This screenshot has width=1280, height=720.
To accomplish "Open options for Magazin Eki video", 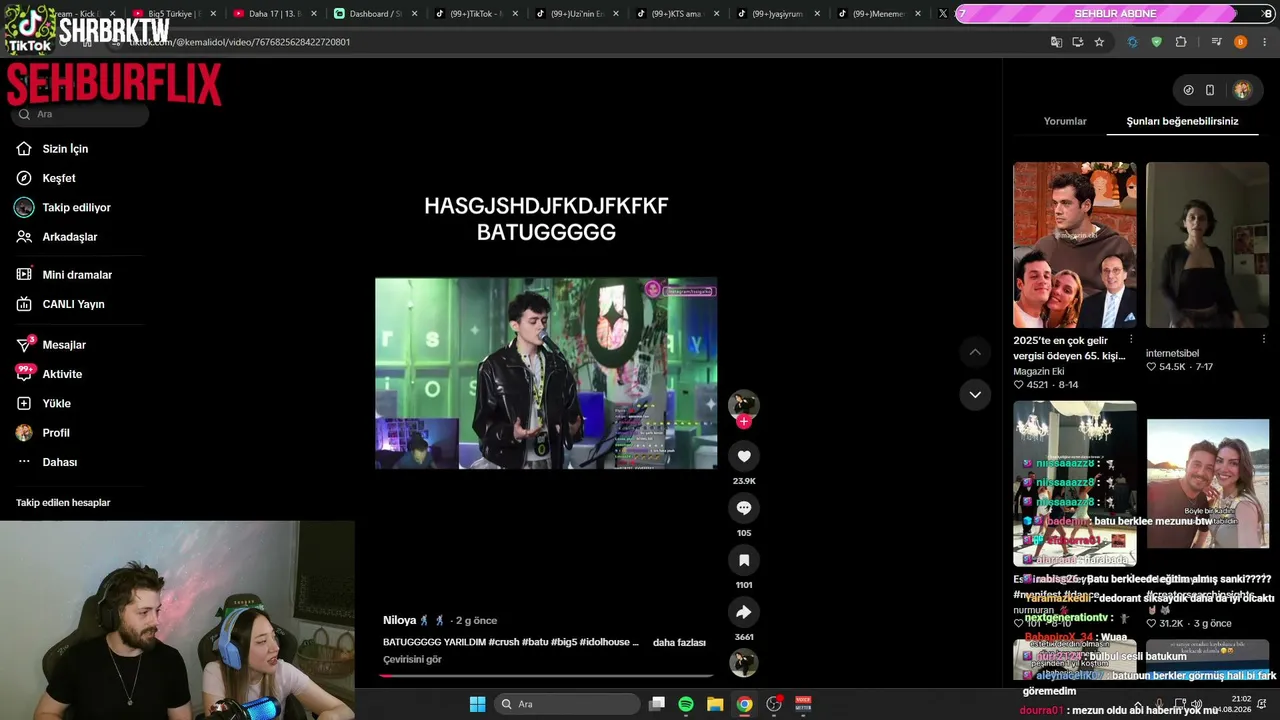I will pyautogui.click(x=1131, y=339).
